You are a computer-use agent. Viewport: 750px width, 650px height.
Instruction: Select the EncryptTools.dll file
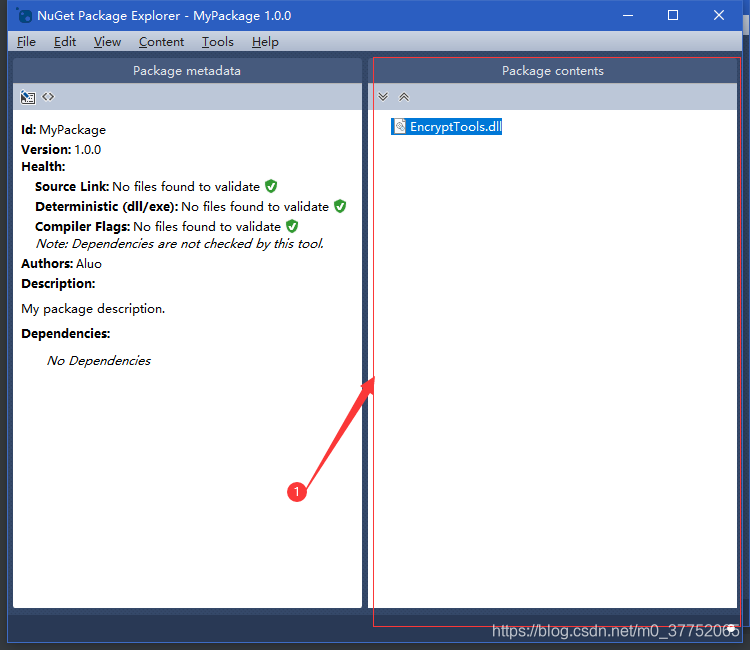pos(446,127)
